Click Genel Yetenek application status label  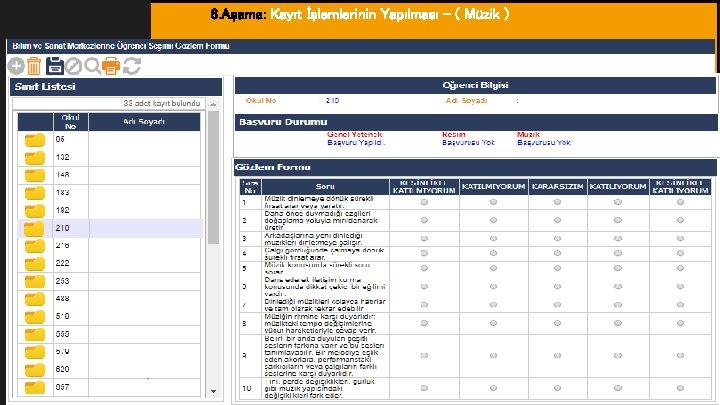(354, 135)
